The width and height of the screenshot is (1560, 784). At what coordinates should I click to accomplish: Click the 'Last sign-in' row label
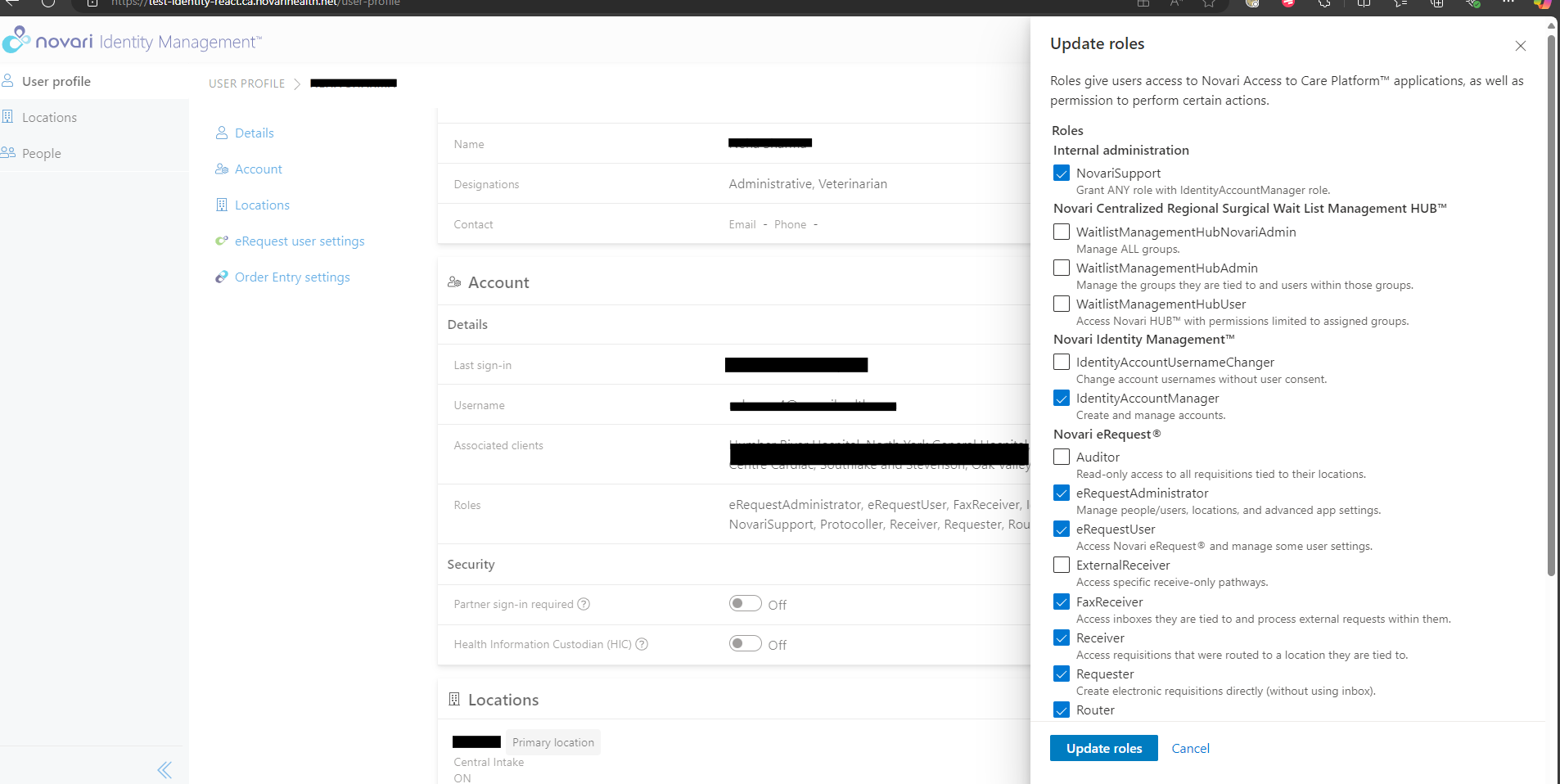[x=482, y=365]
